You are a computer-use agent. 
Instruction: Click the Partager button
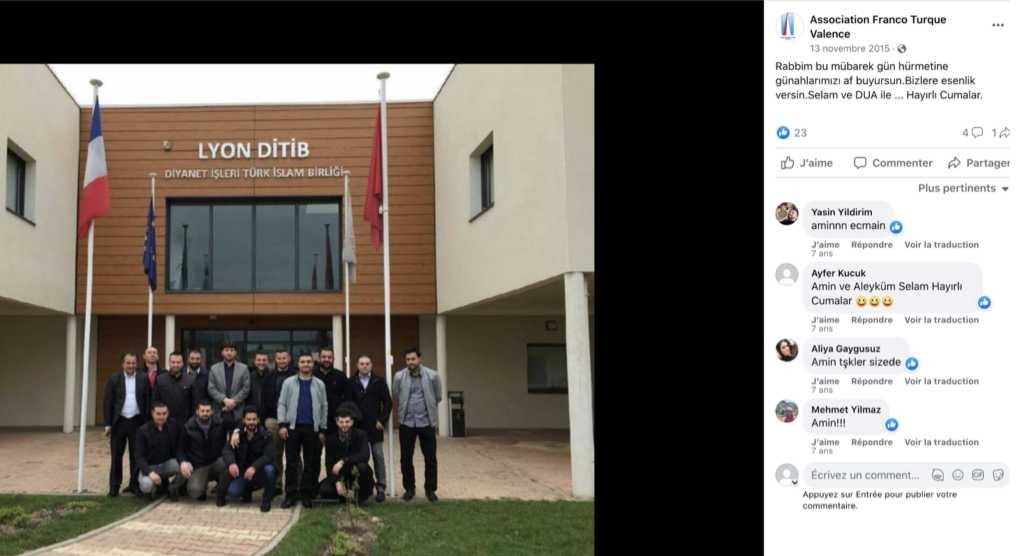[x=978, y=163]
